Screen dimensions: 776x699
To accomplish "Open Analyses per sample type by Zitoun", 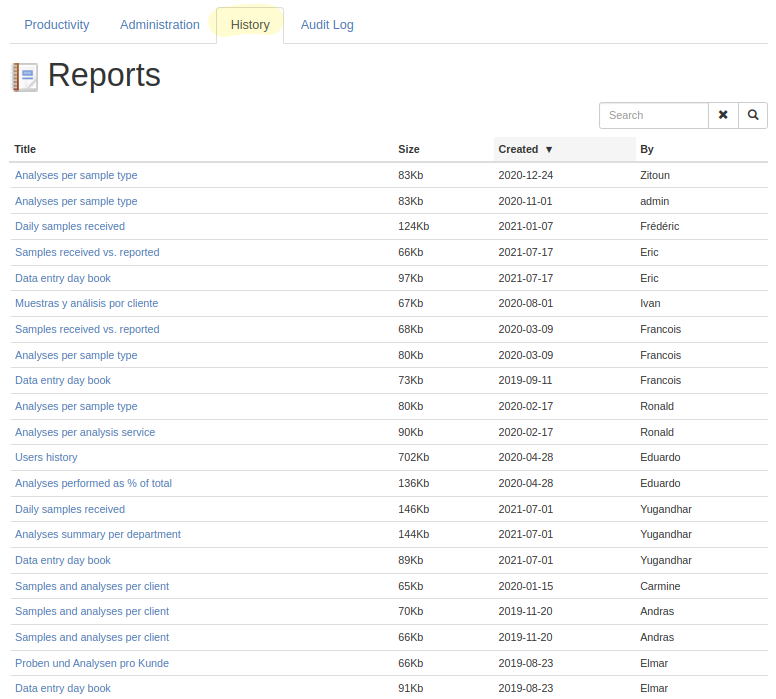I will click(76, 175).
